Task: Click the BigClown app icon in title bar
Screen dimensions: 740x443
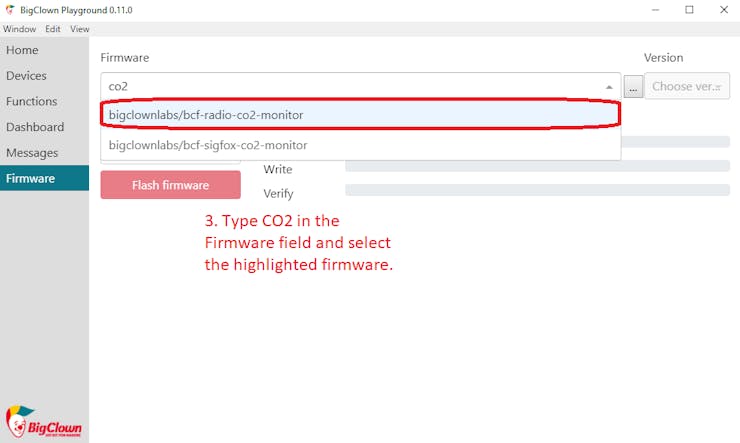Action: tap(10, 10)
